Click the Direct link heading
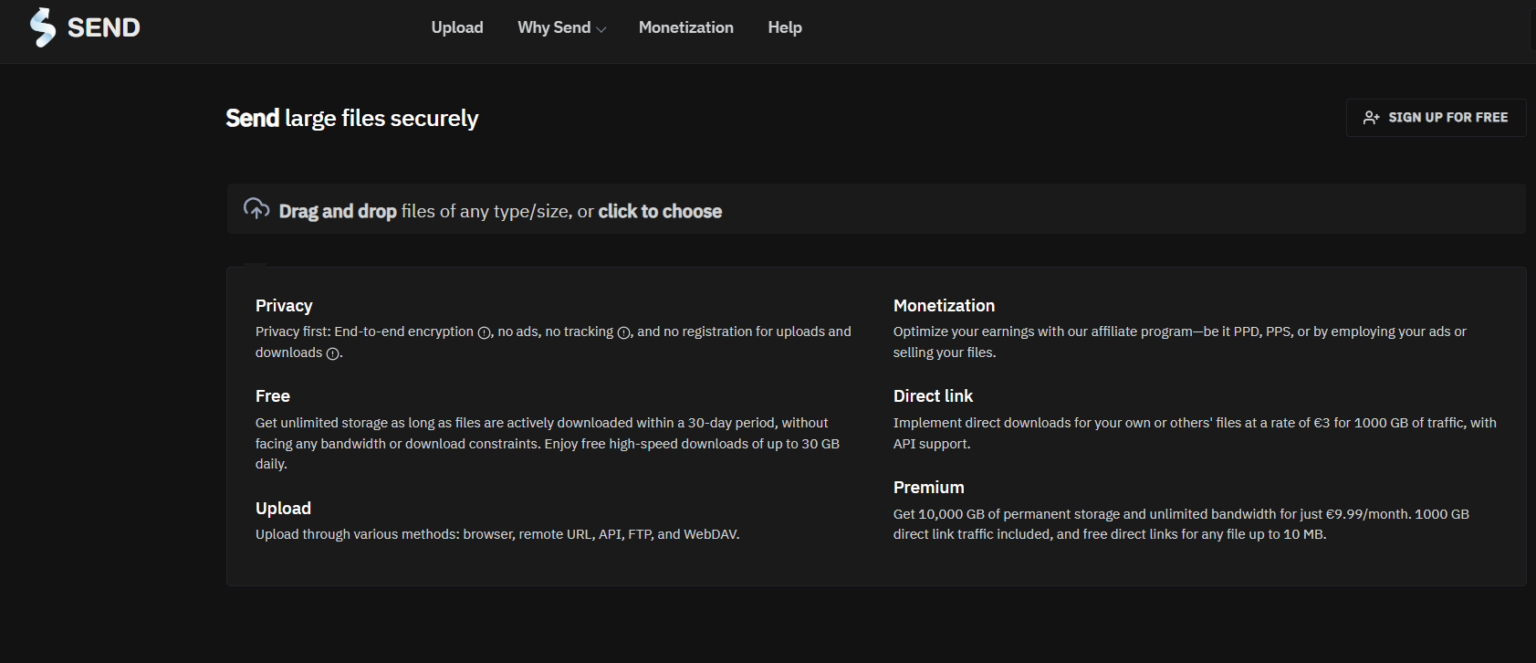 point(933,396)
